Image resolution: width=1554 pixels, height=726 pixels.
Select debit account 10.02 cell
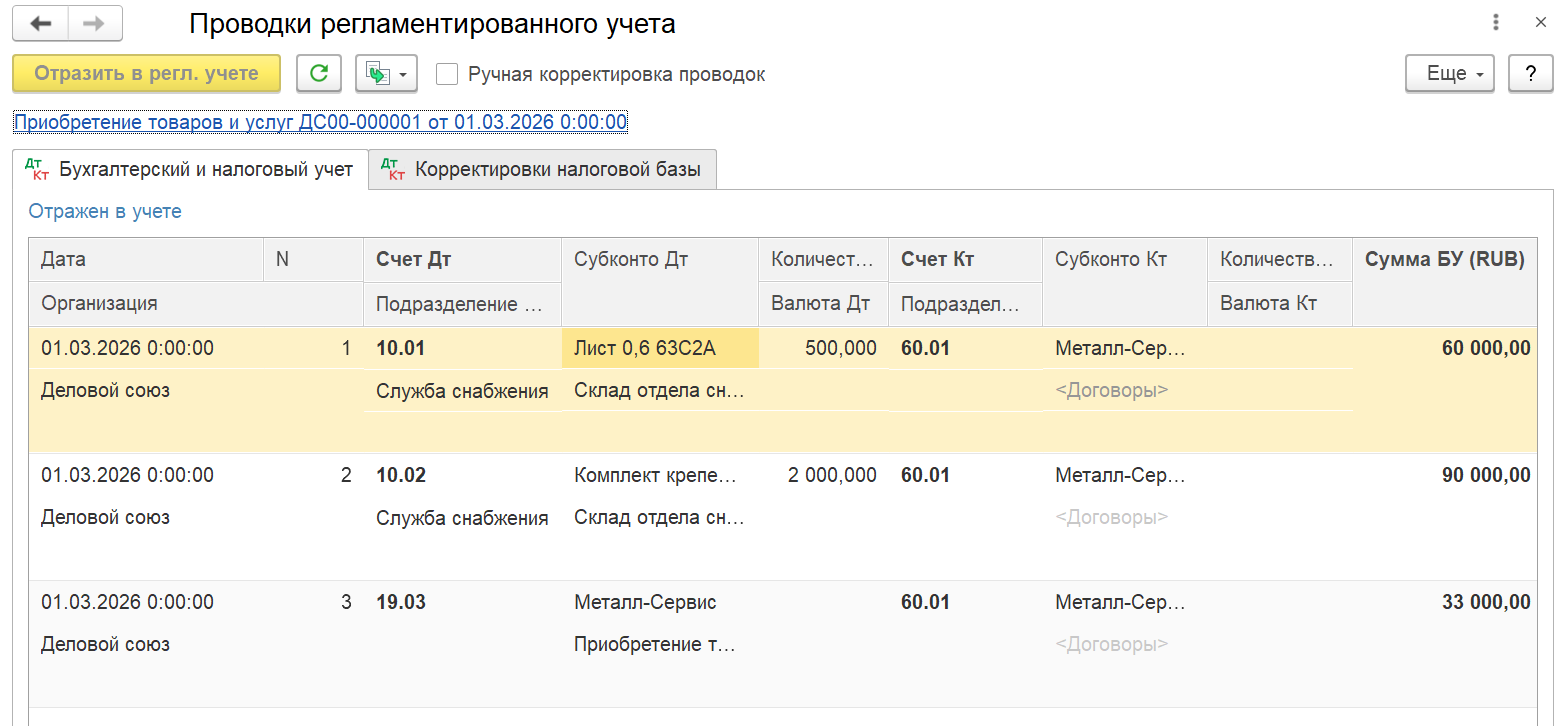point(462,475)
